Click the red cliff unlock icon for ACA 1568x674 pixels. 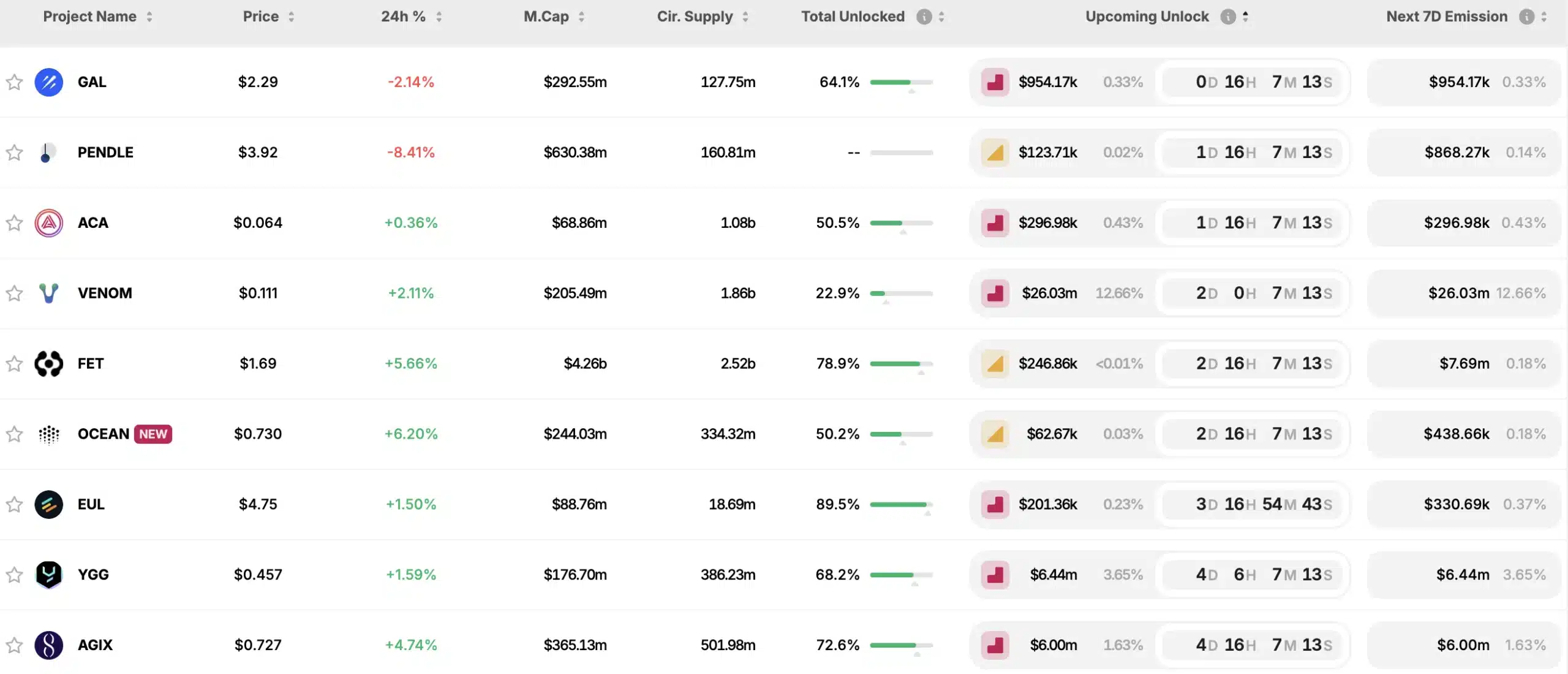995,223
